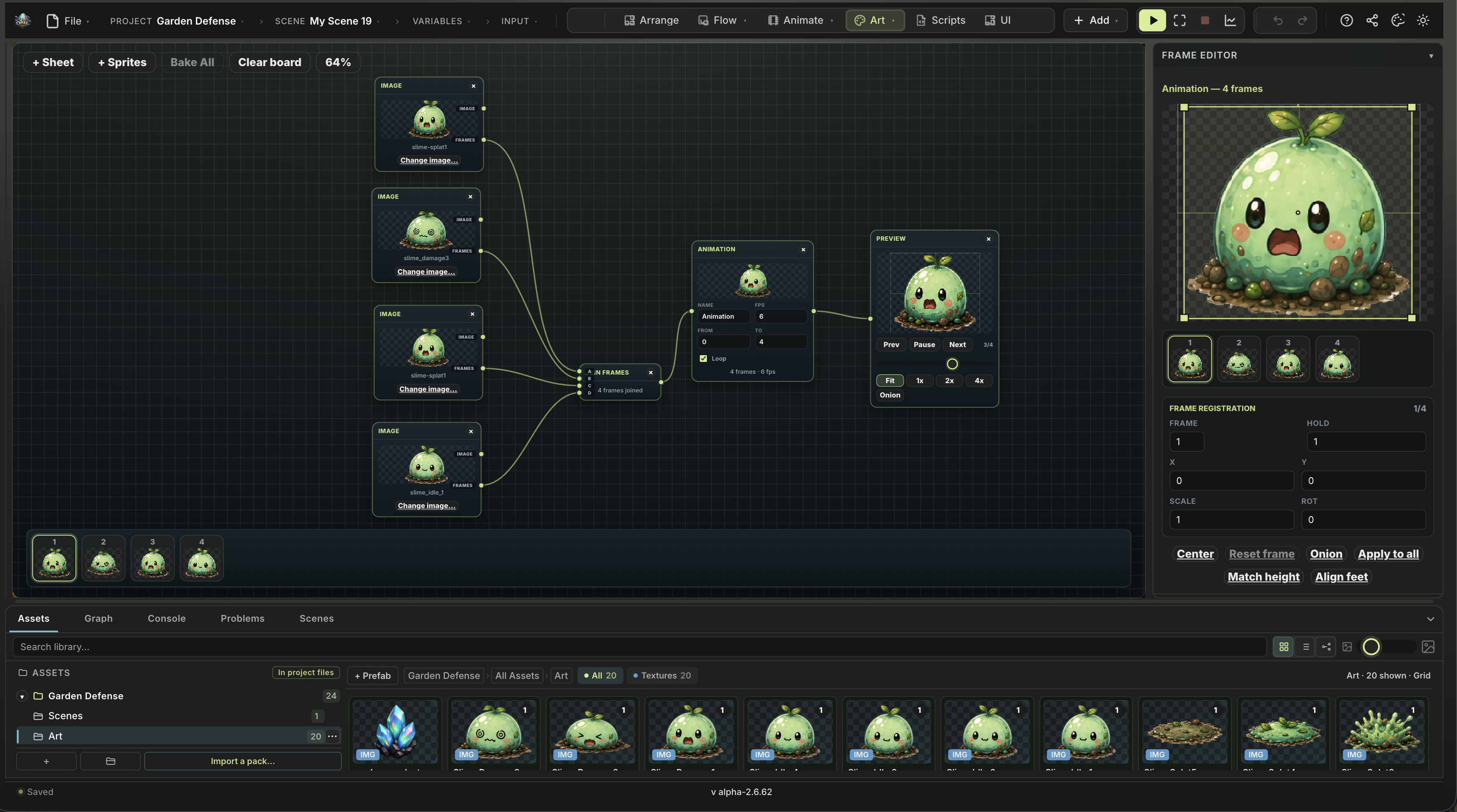Toggle the In project files filter
The image size is (1457, 812).
[x=305, y=672]
